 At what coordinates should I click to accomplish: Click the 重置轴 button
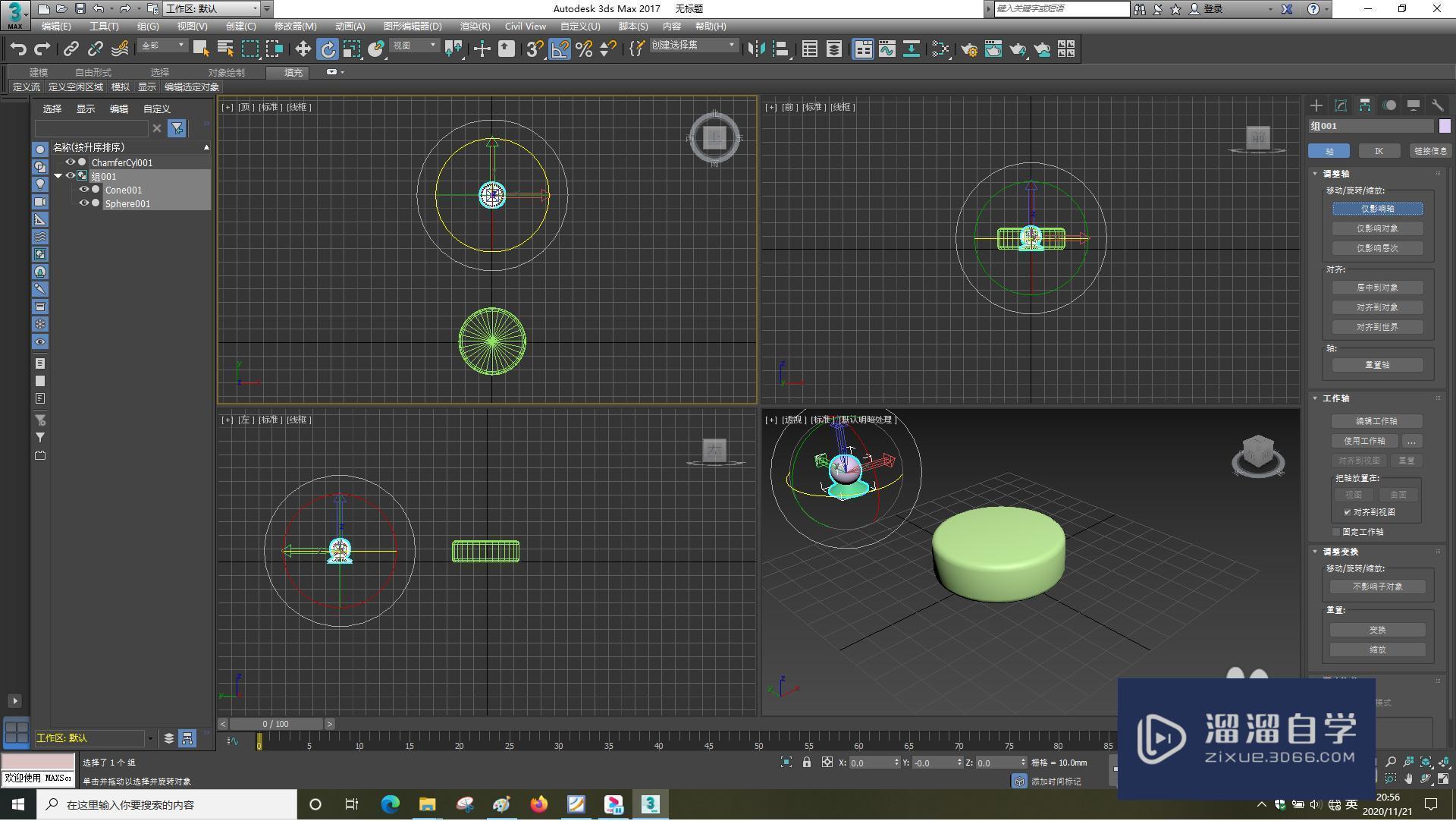pos(1377,365)
